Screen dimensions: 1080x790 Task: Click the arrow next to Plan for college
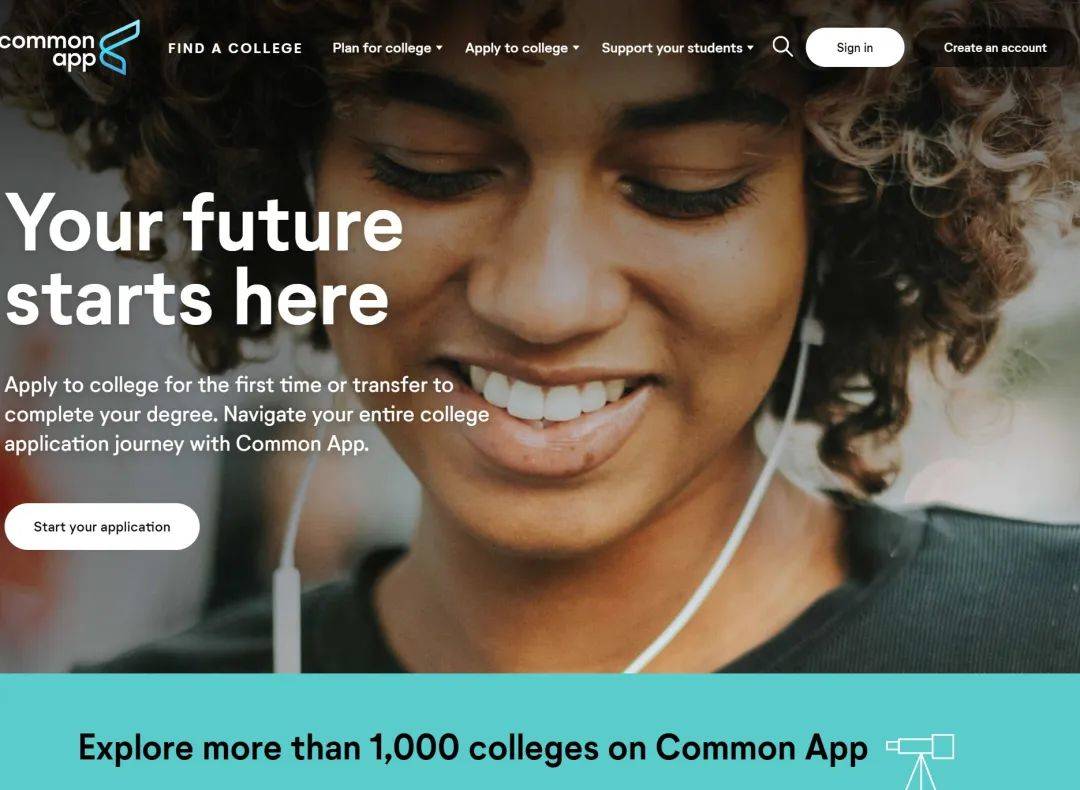click(439, 48)
